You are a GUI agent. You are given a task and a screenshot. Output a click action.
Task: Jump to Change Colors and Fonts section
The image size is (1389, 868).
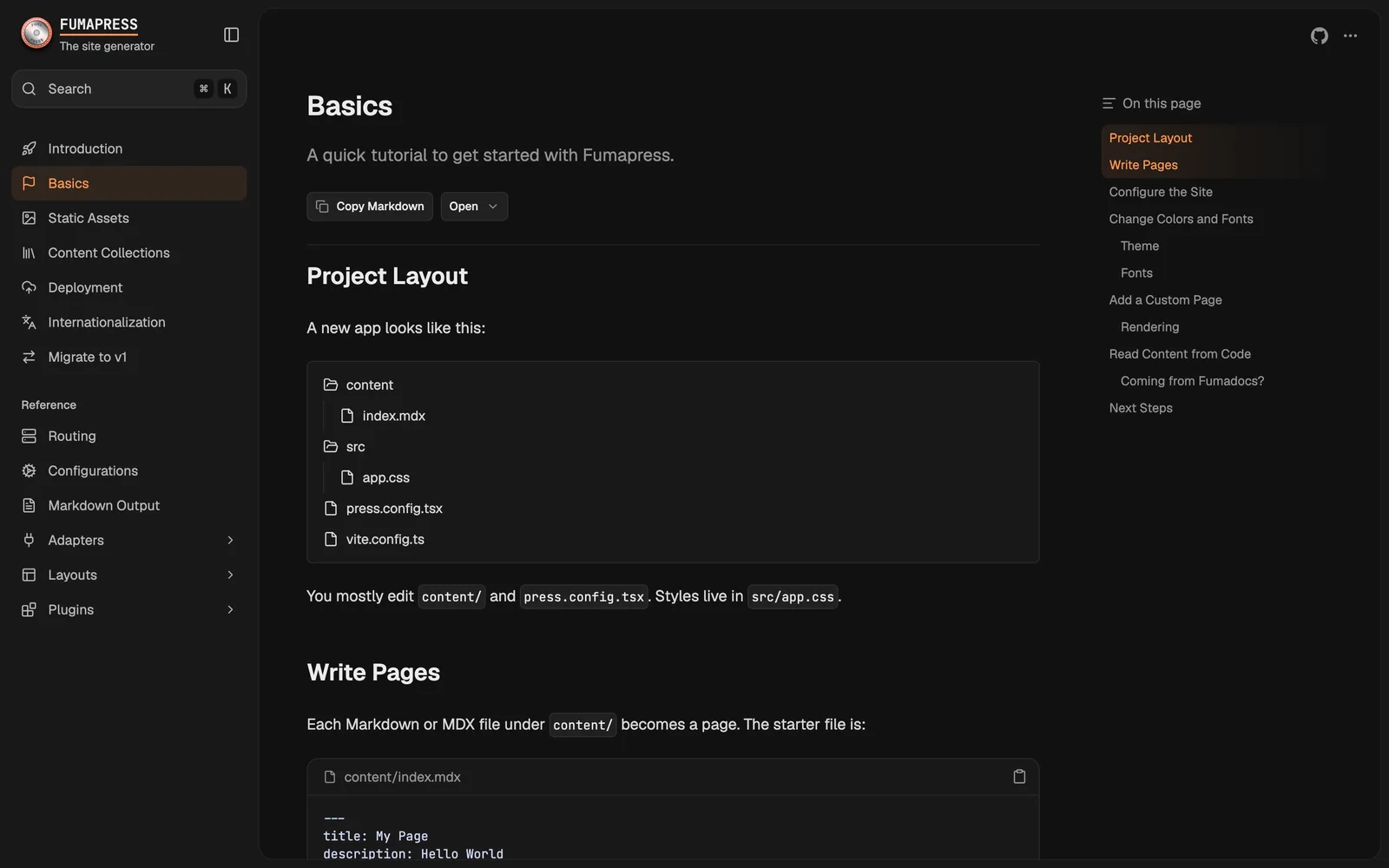coord(1181,219)
